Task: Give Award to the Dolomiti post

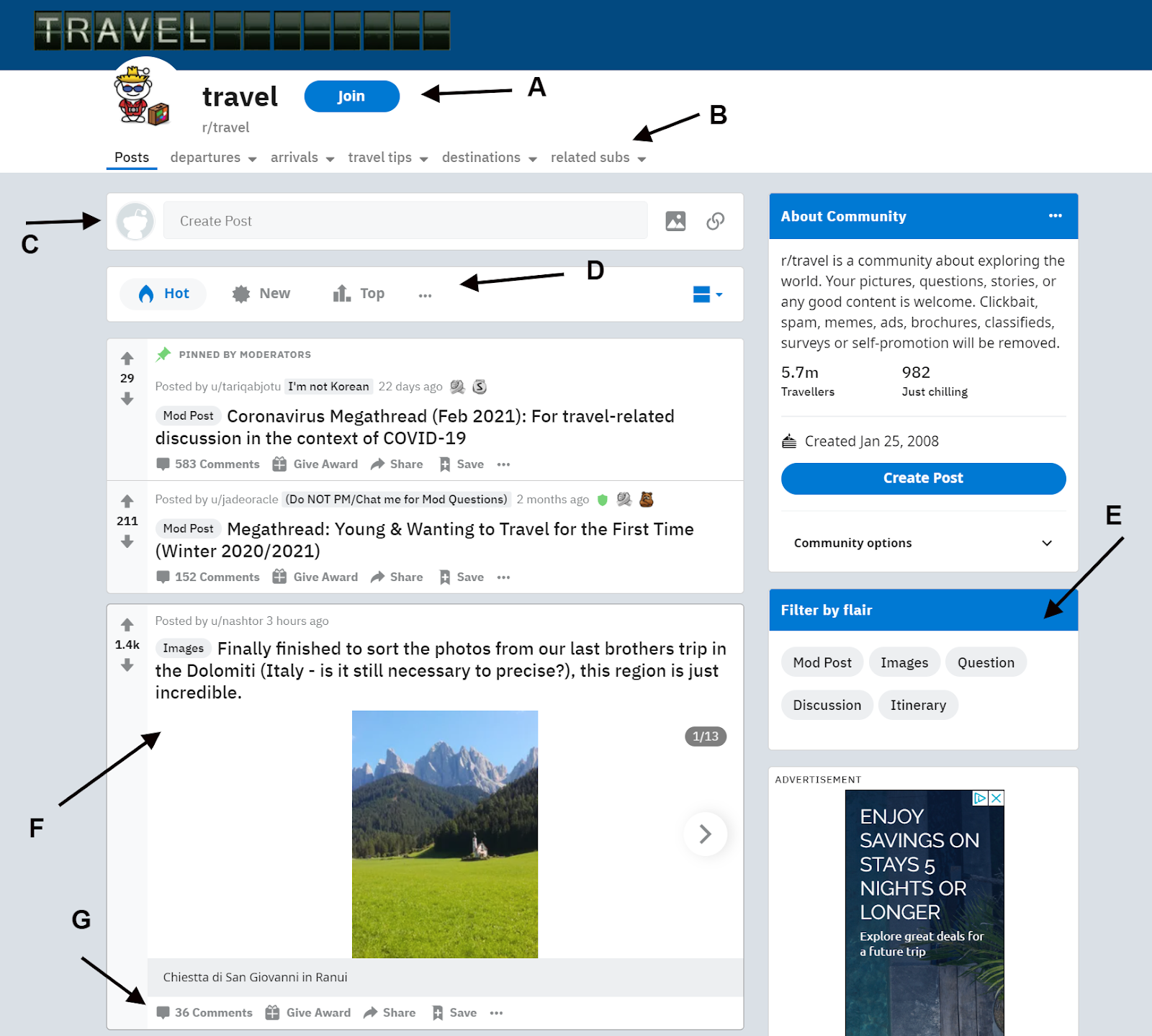Action: (307, 1013)
